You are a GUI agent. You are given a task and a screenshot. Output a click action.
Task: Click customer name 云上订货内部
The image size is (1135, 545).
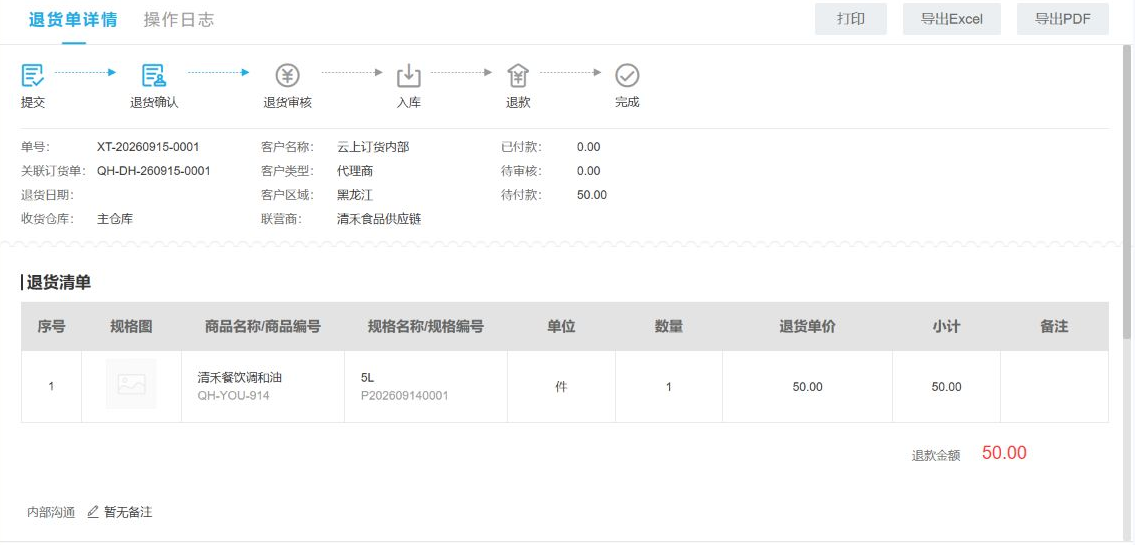pos(373,147)
